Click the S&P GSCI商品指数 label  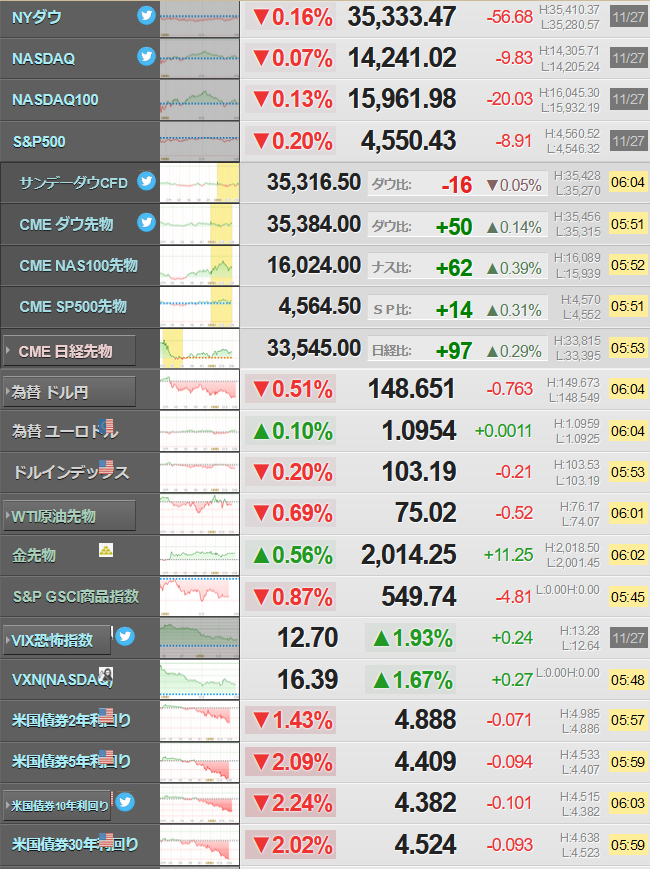(x=76, y=596)
